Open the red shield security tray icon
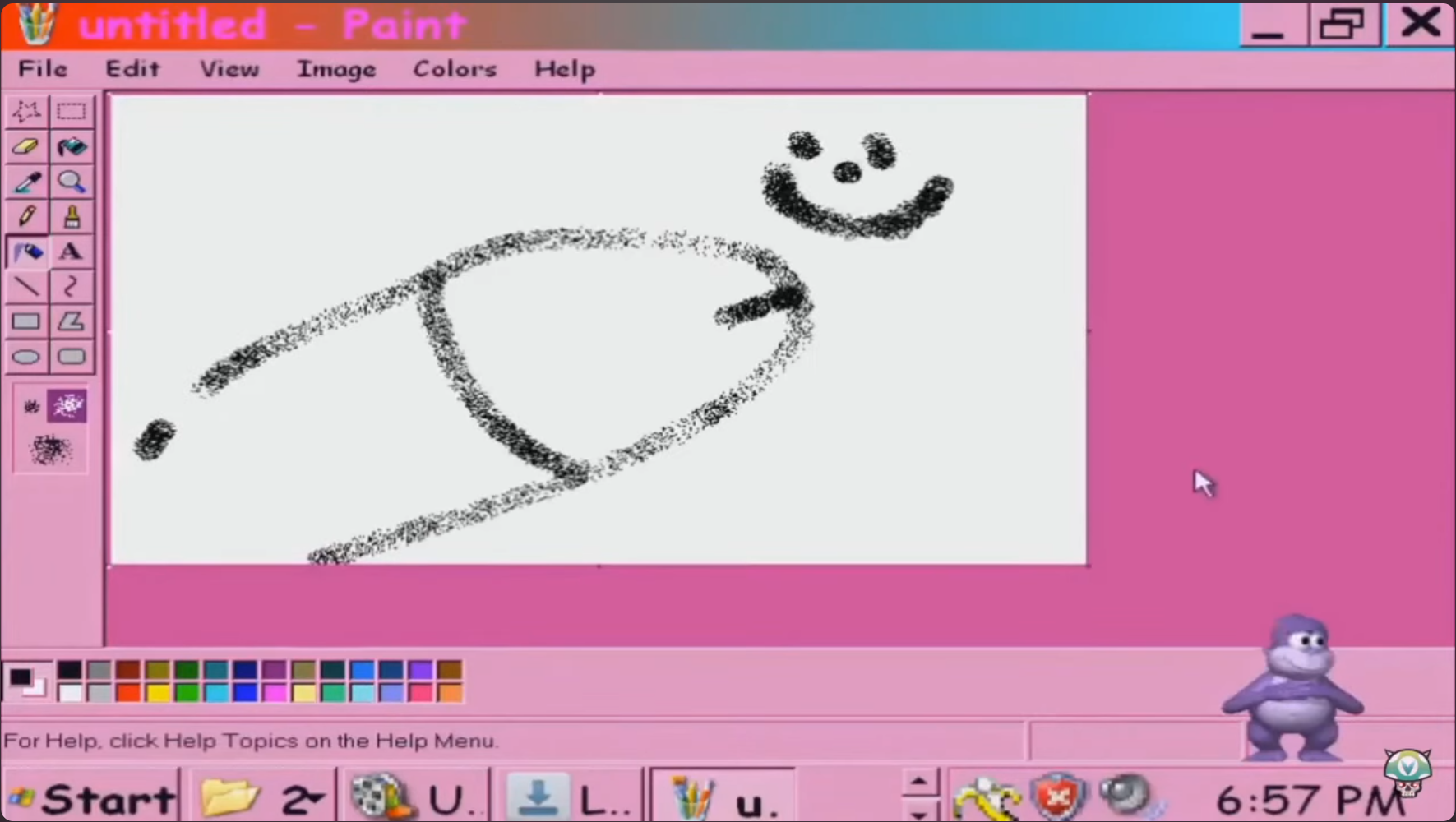1456x822 pixels. (1058, 797)
